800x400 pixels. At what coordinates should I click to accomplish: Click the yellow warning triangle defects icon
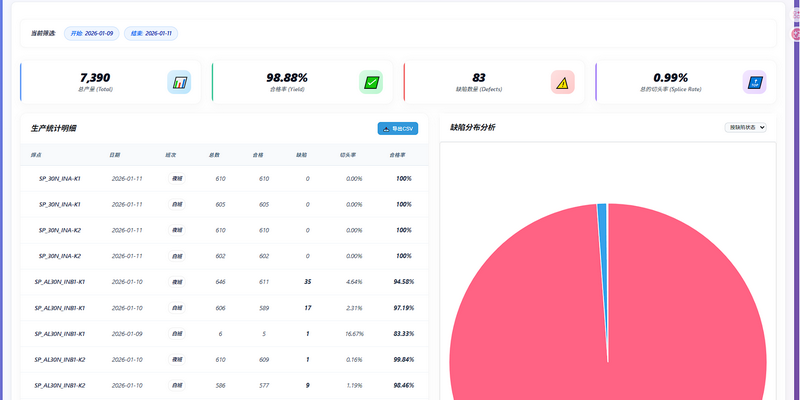click(563, 82)
